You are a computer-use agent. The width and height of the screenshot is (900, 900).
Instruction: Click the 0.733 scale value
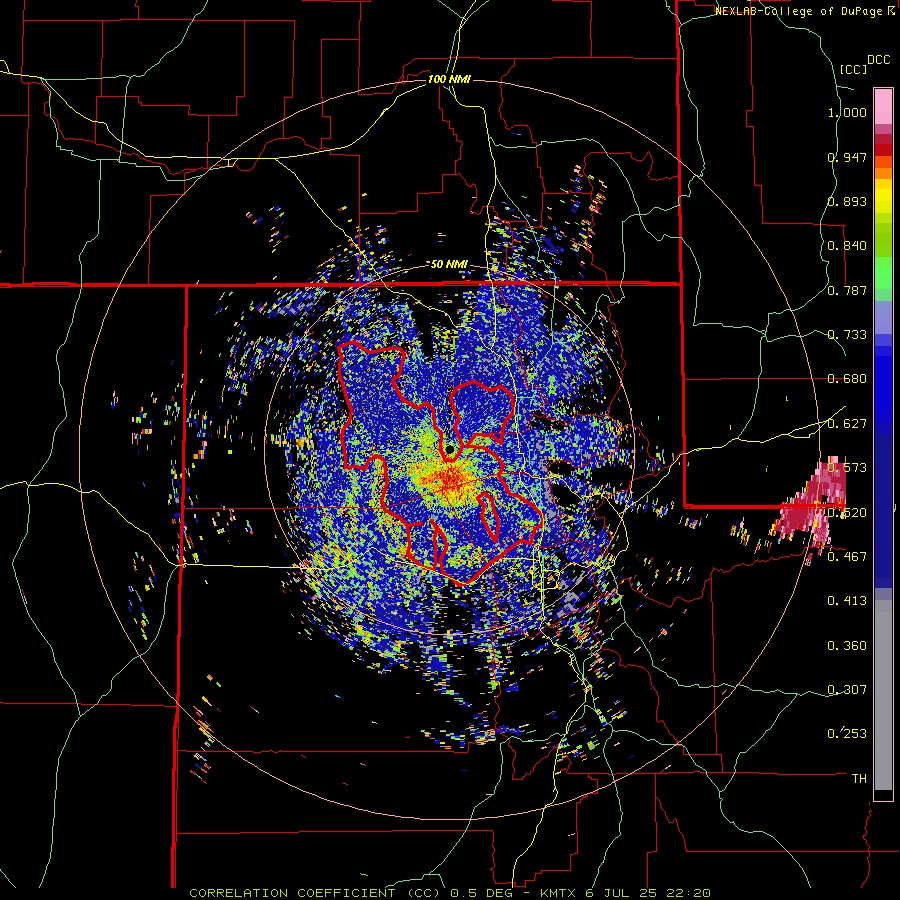(x=847, y=335)
